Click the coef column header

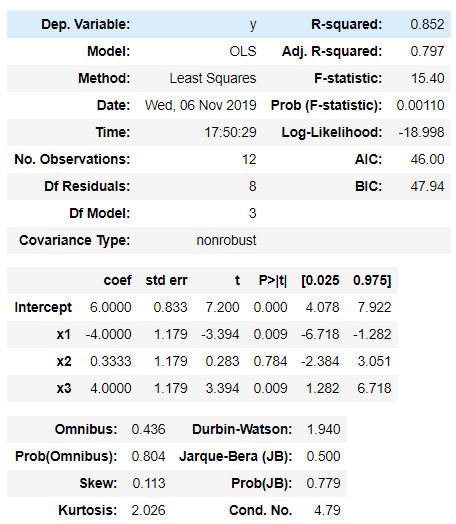pos(118,280)
